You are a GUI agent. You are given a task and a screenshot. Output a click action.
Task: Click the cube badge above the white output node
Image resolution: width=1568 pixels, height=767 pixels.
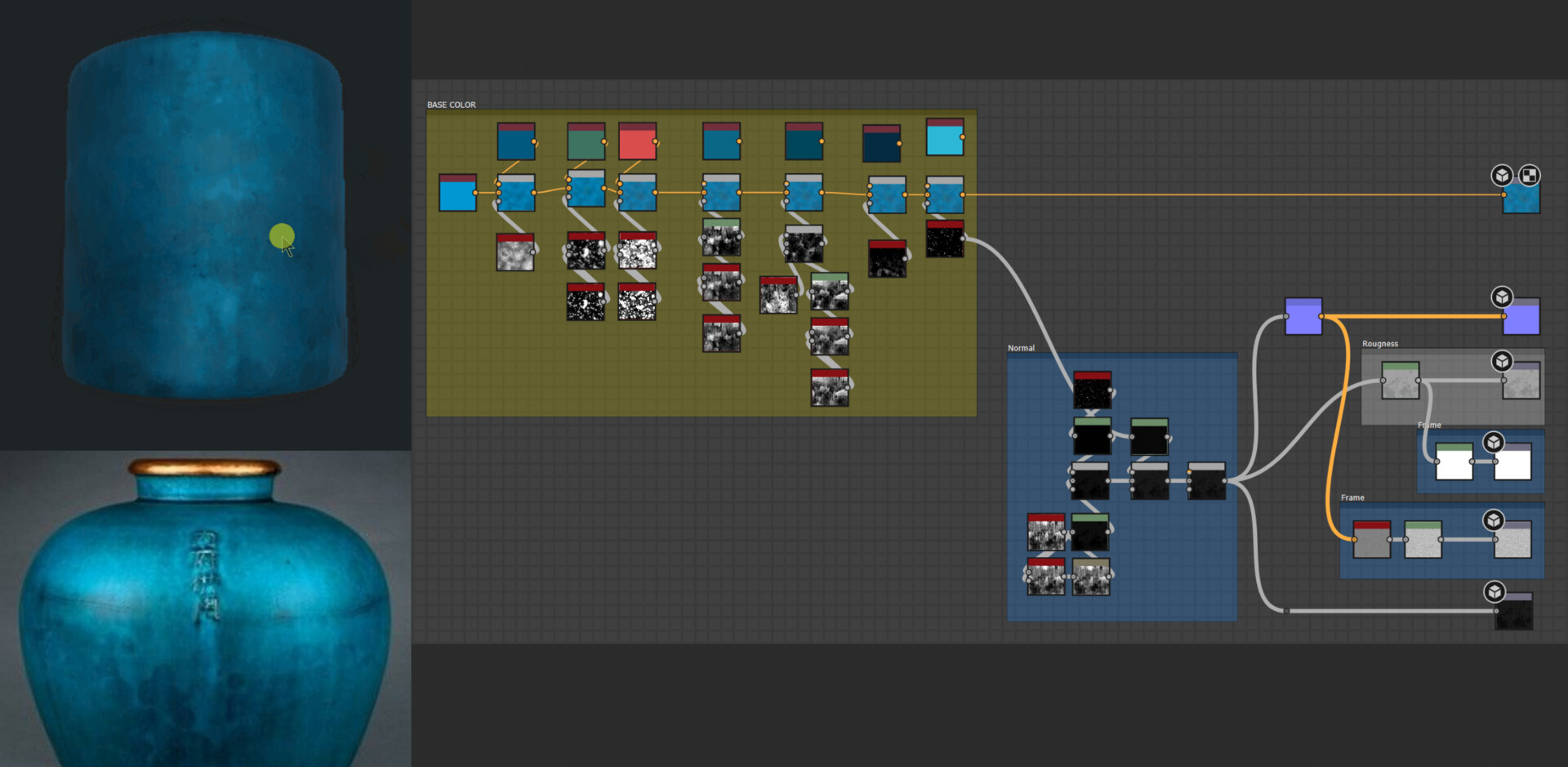coord(1494,442)
